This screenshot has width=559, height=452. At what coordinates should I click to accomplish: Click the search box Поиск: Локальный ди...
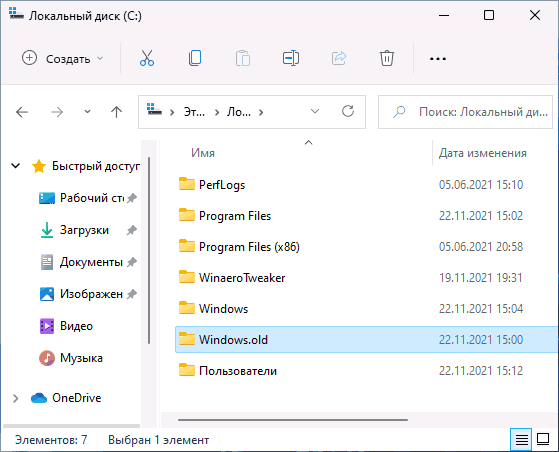point(465,112)
